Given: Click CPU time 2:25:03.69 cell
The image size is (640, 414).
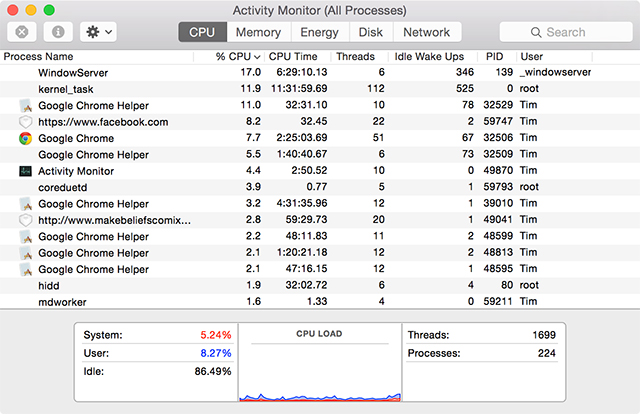Looking at the screenshot, I should click(302, 138).
